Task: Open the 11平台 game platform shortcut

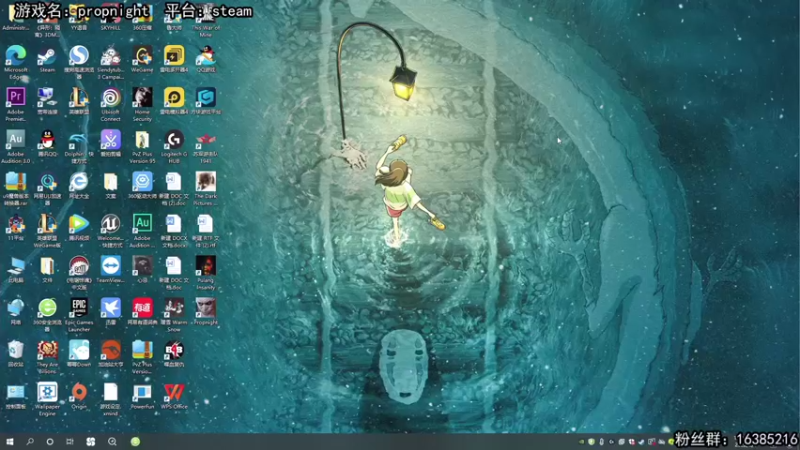Action: point(16,224)
